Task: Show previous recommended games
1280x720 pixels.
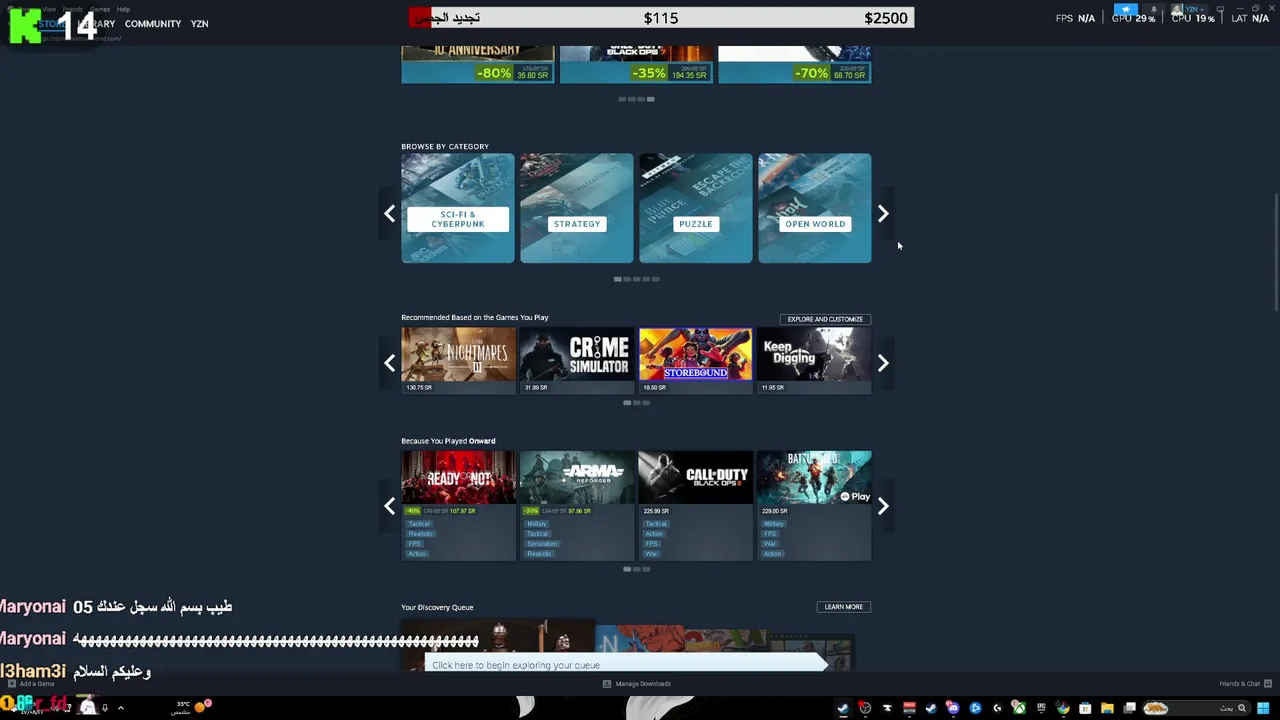Action: click(390, 363)
